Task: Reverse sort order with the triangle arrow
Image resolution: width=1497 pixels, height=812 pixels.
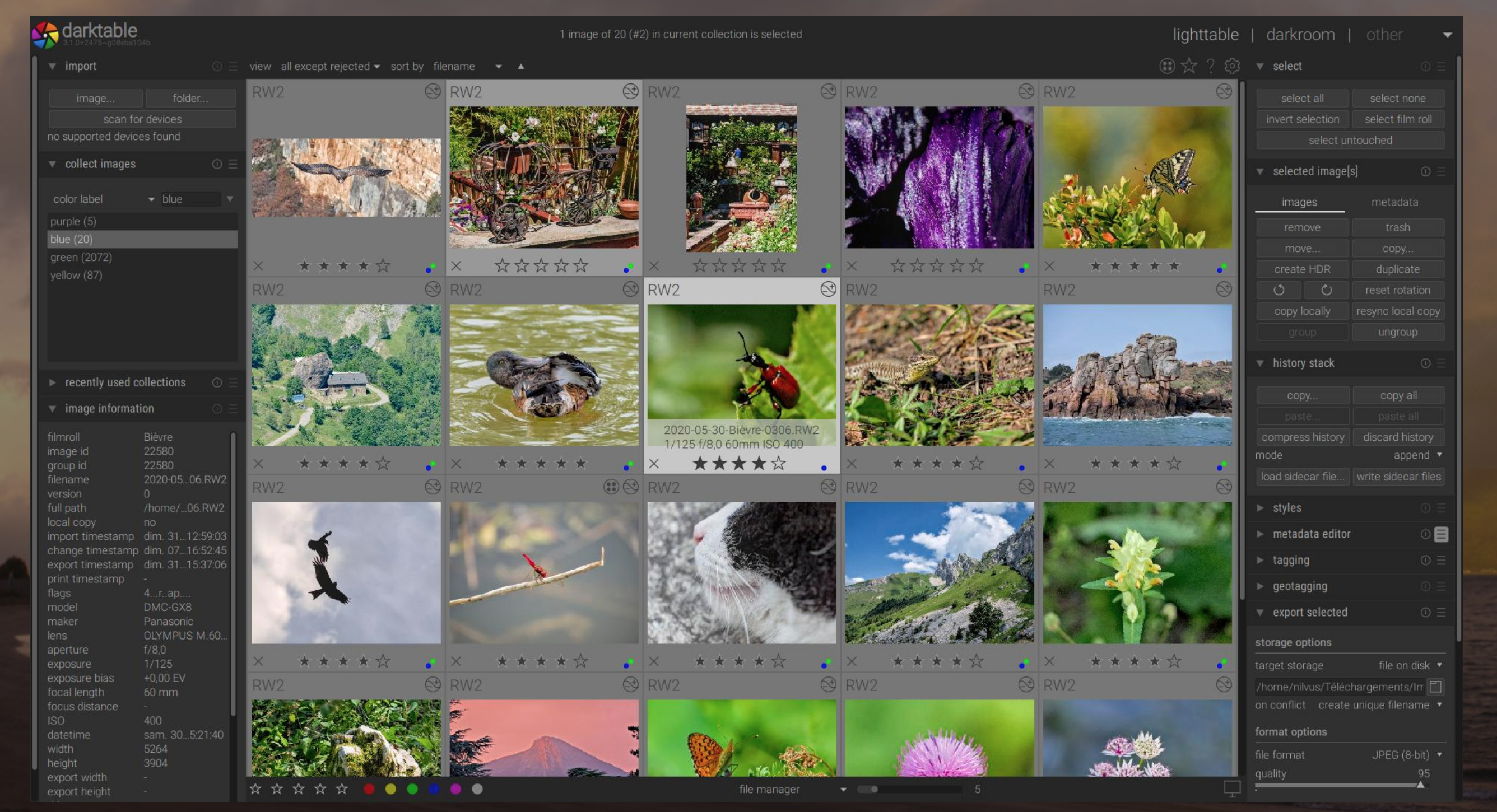Action: coord(520,66)
